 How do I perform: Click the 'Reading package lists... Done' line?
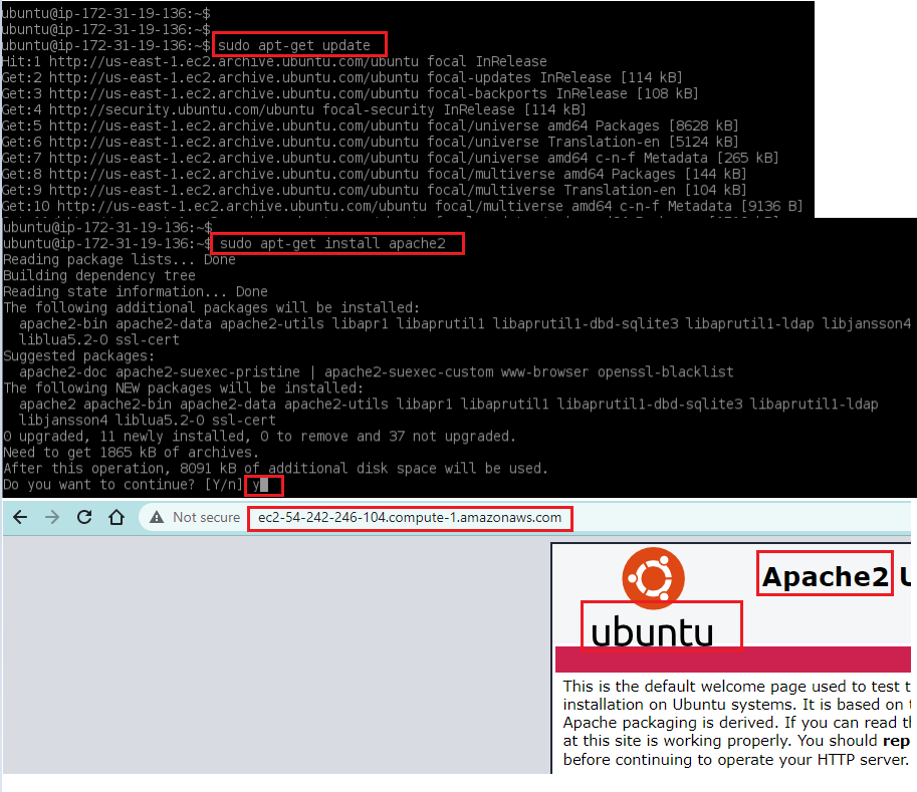pyautogui.click(x=119, y=260)
